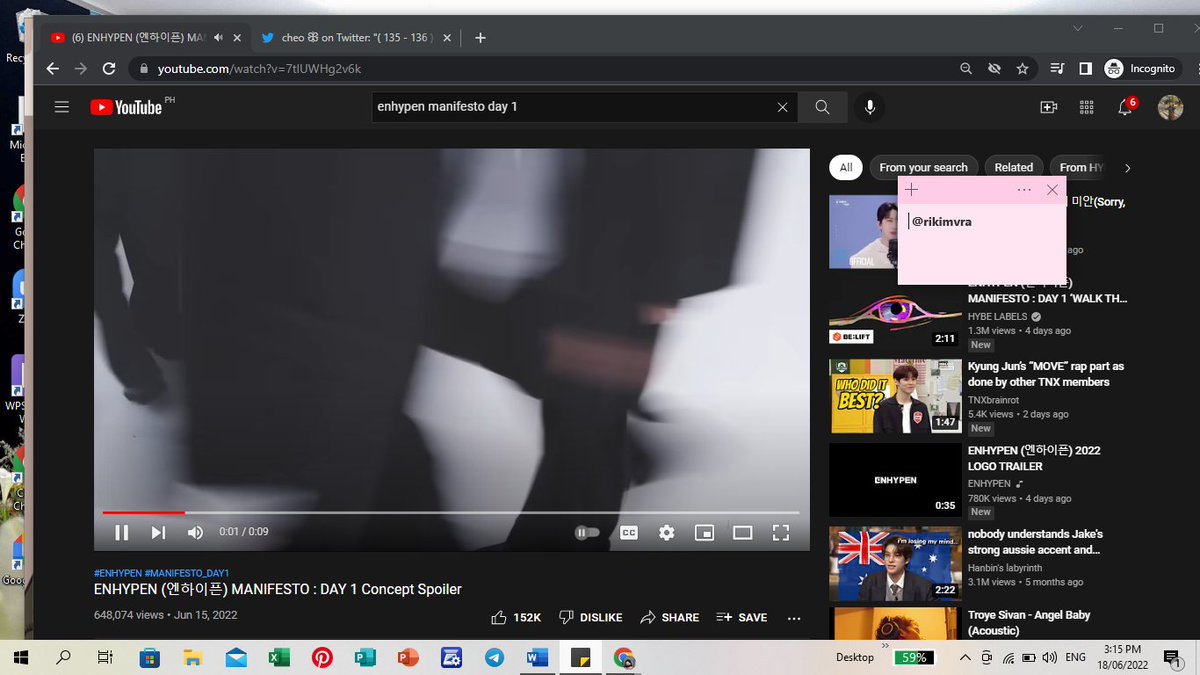Image resolution: width=1200 pixels, height=675 pixels.
Task: Open Telegram from the taskbar
Action: 494,658
